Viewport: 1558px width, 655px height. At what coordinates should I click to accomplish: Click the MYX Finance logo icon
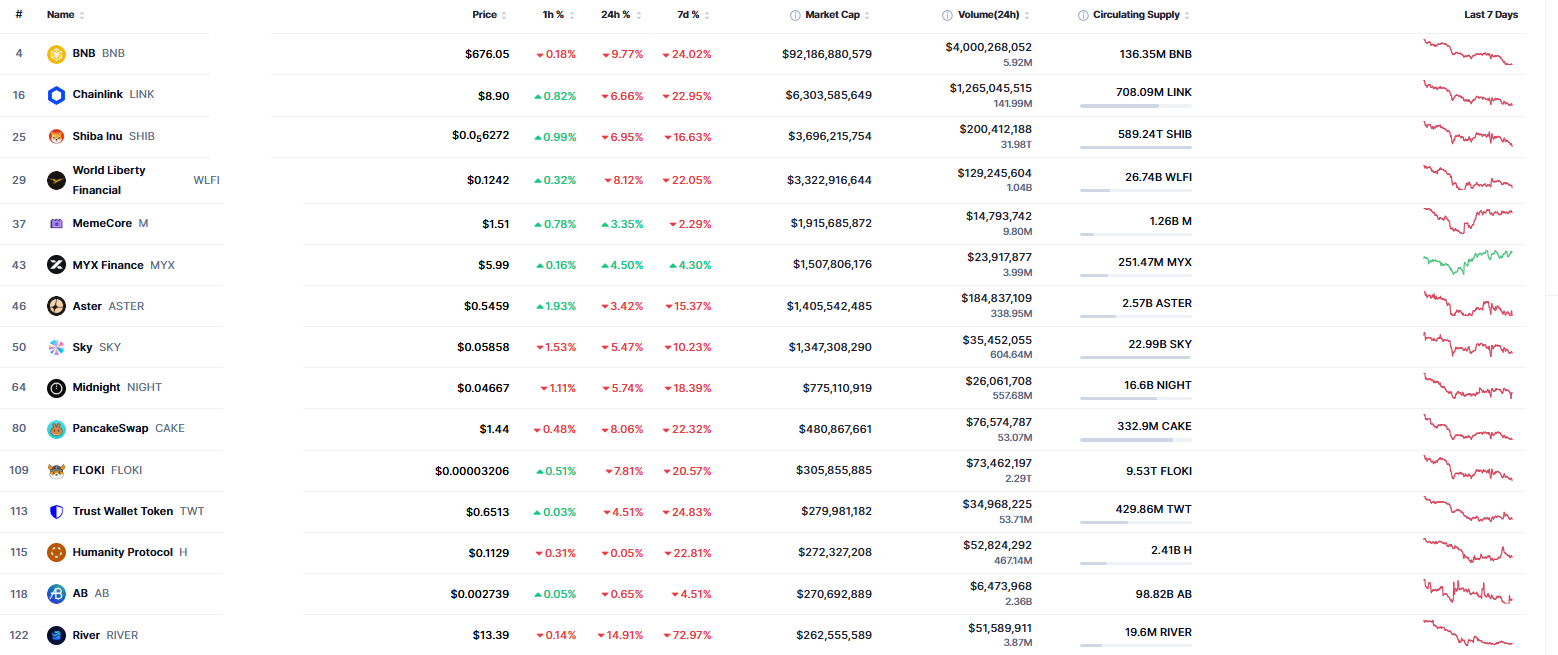(56, 265)
